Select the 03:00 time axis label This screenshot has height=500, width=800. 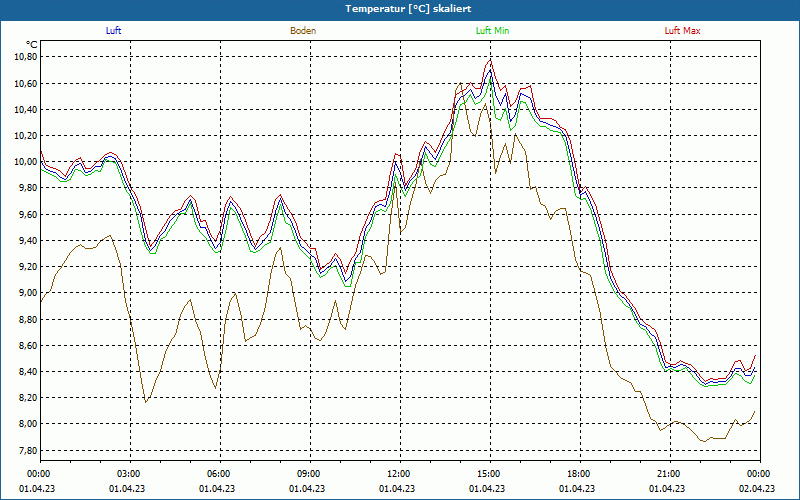pos(128,474)
